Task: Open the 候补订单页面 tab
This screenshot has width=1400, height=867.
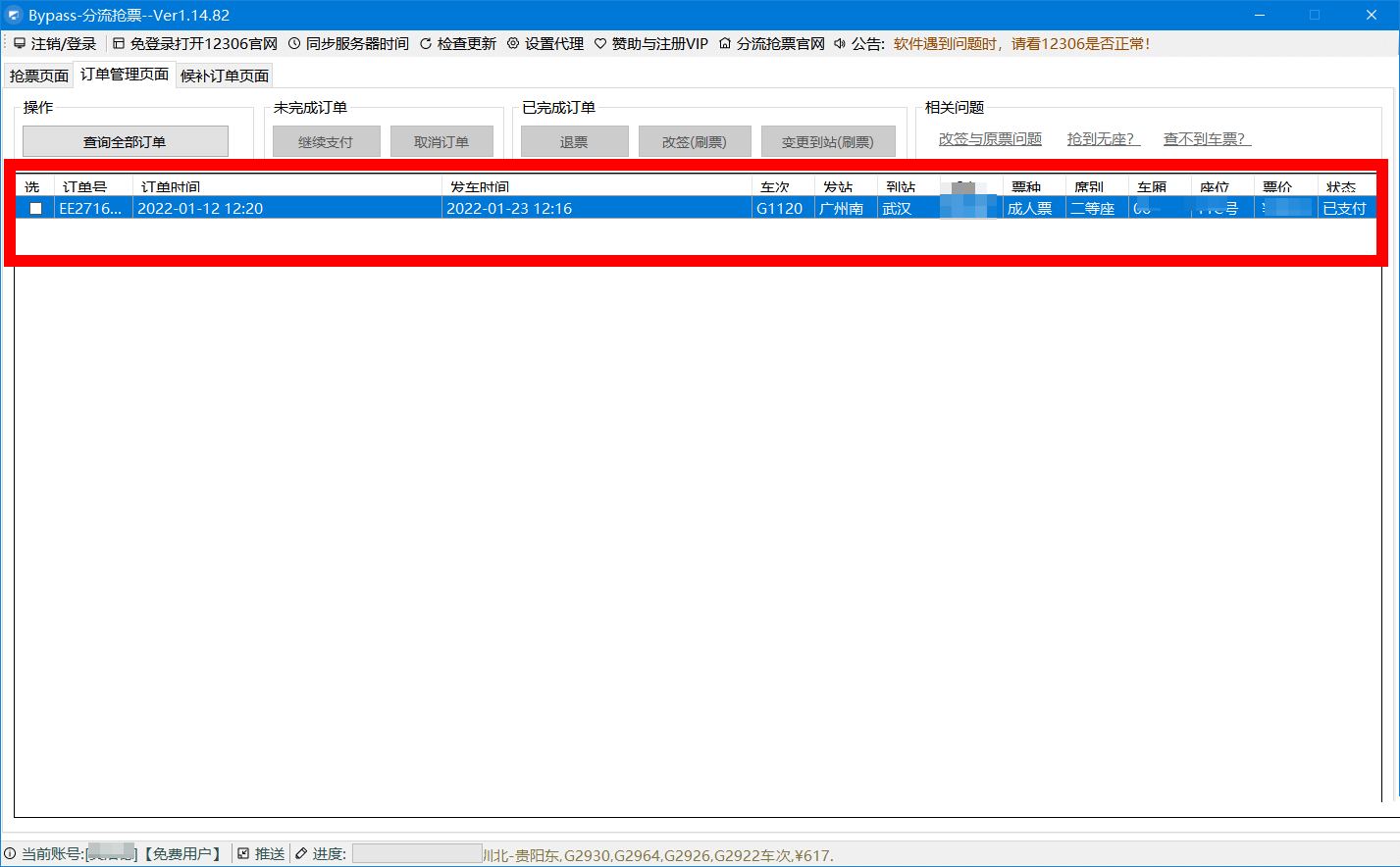Action: point(225,76)
